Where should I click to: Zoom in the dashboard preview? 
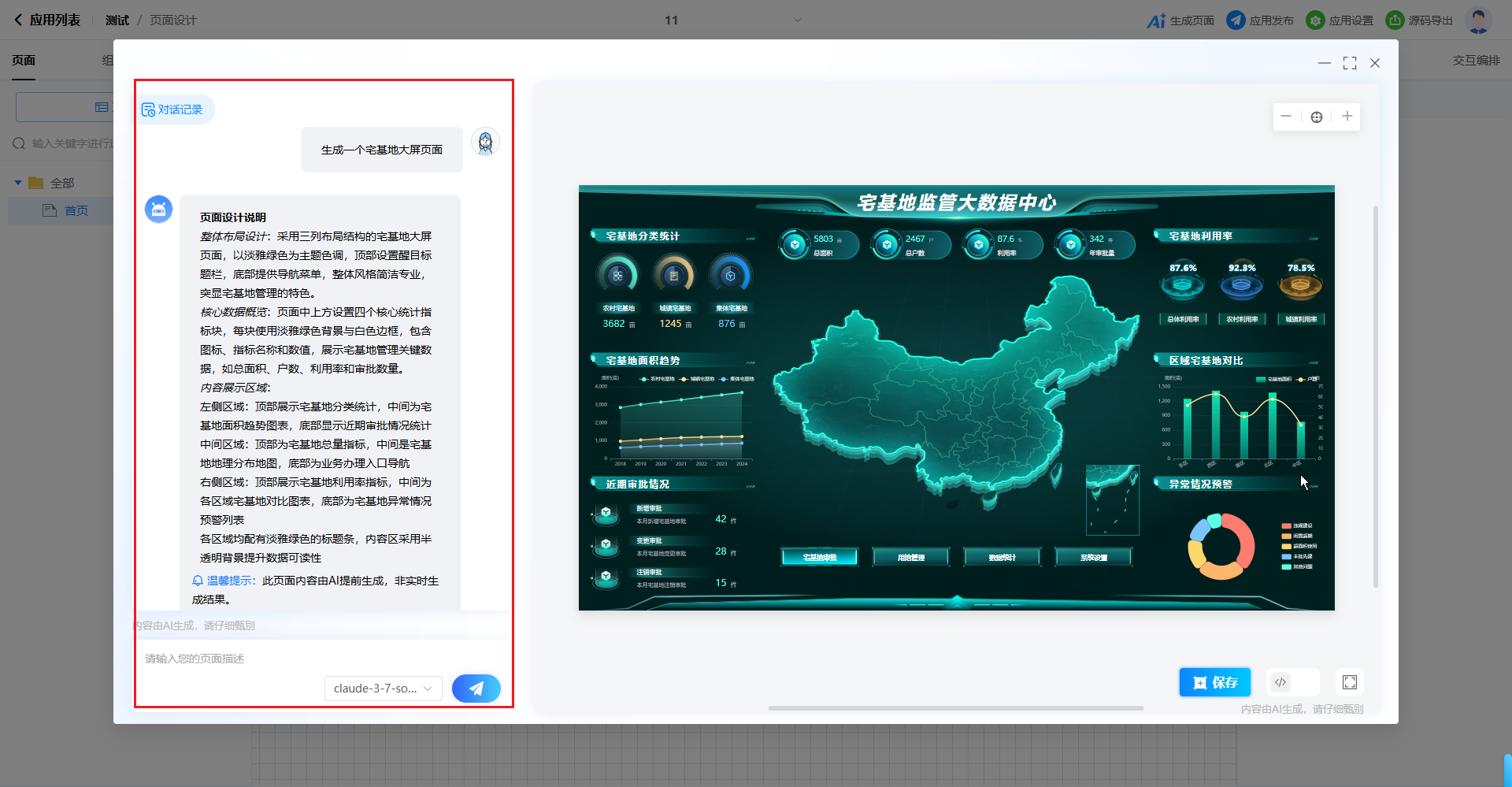pos(1347,117)
